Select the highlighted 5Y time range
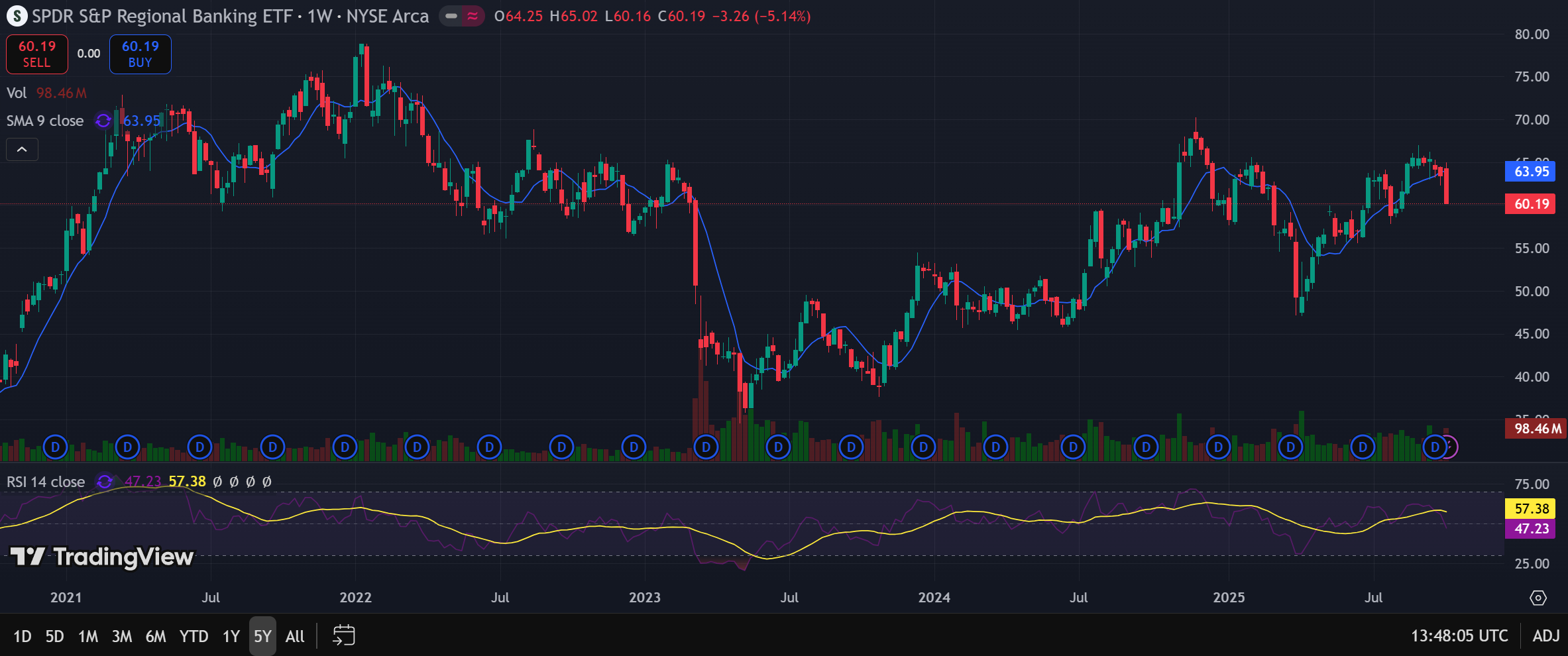The height and width of the screenshot is (656, 1568). (x=262, y=636)
